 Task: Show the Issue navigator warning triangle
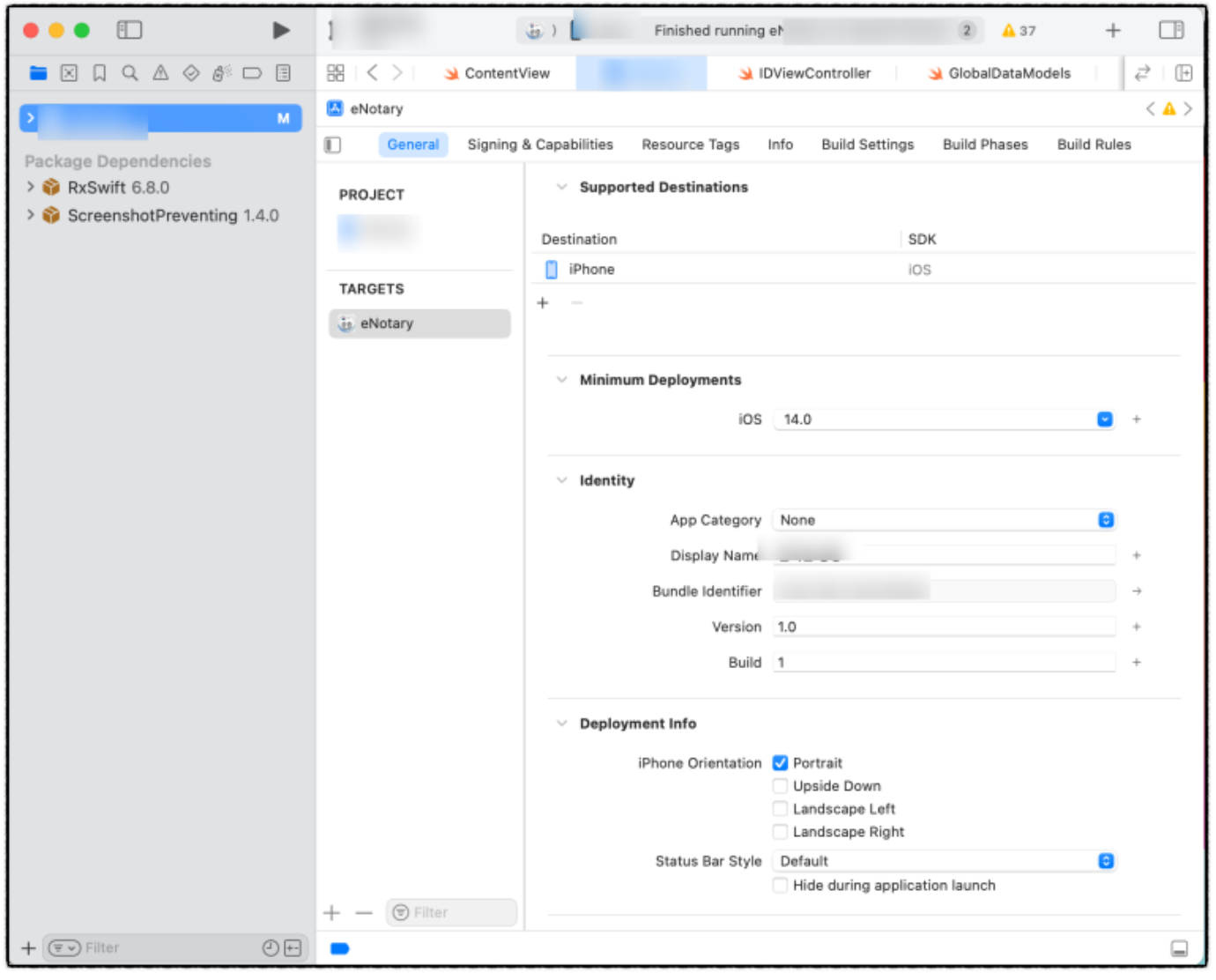[x=160, y=73]
